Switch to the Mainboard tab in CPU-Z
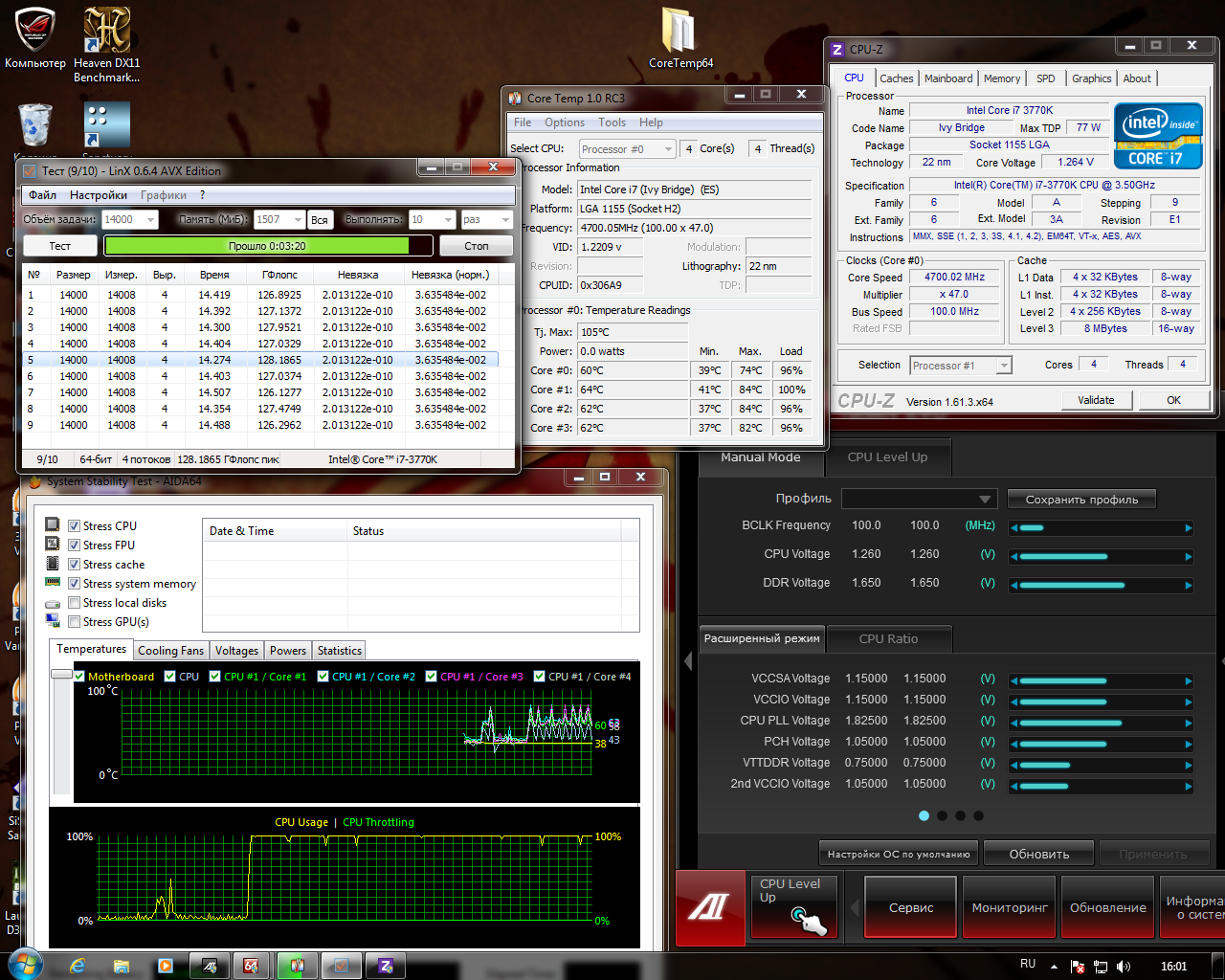The image size is (1225, 980). 947,78
